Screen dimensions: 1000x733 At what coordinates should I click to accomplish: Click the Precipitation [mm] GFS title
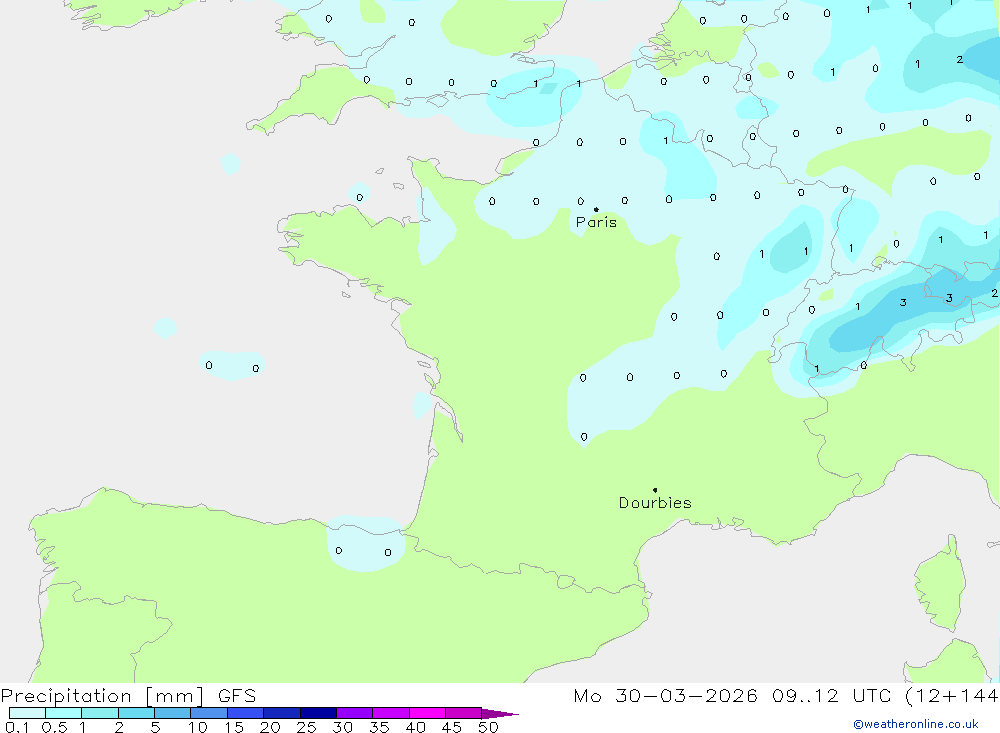(128, 695)
